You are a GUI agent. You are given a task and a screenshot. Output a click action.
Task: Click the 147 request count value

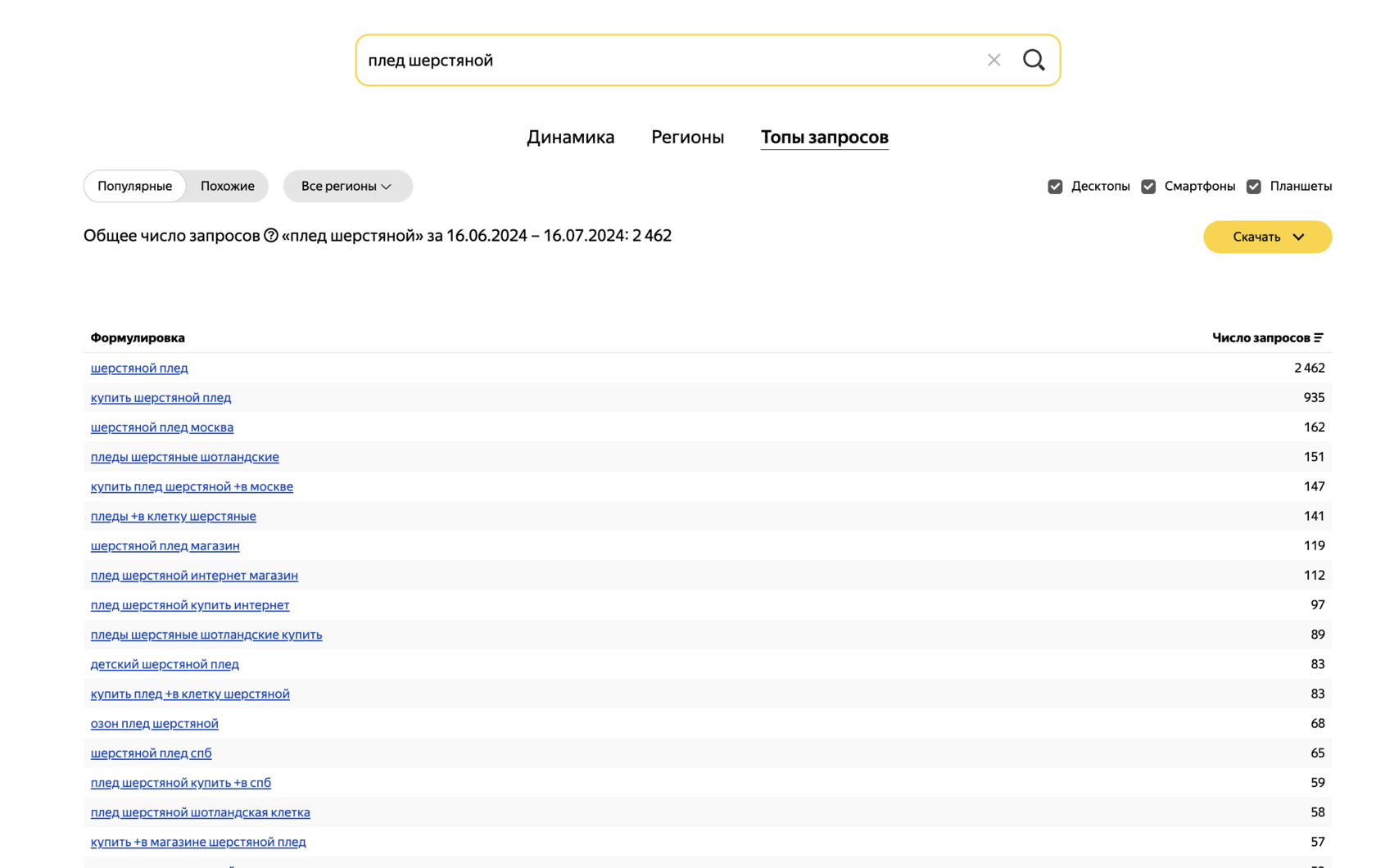pyautogui.click(x=1314, y=486)
